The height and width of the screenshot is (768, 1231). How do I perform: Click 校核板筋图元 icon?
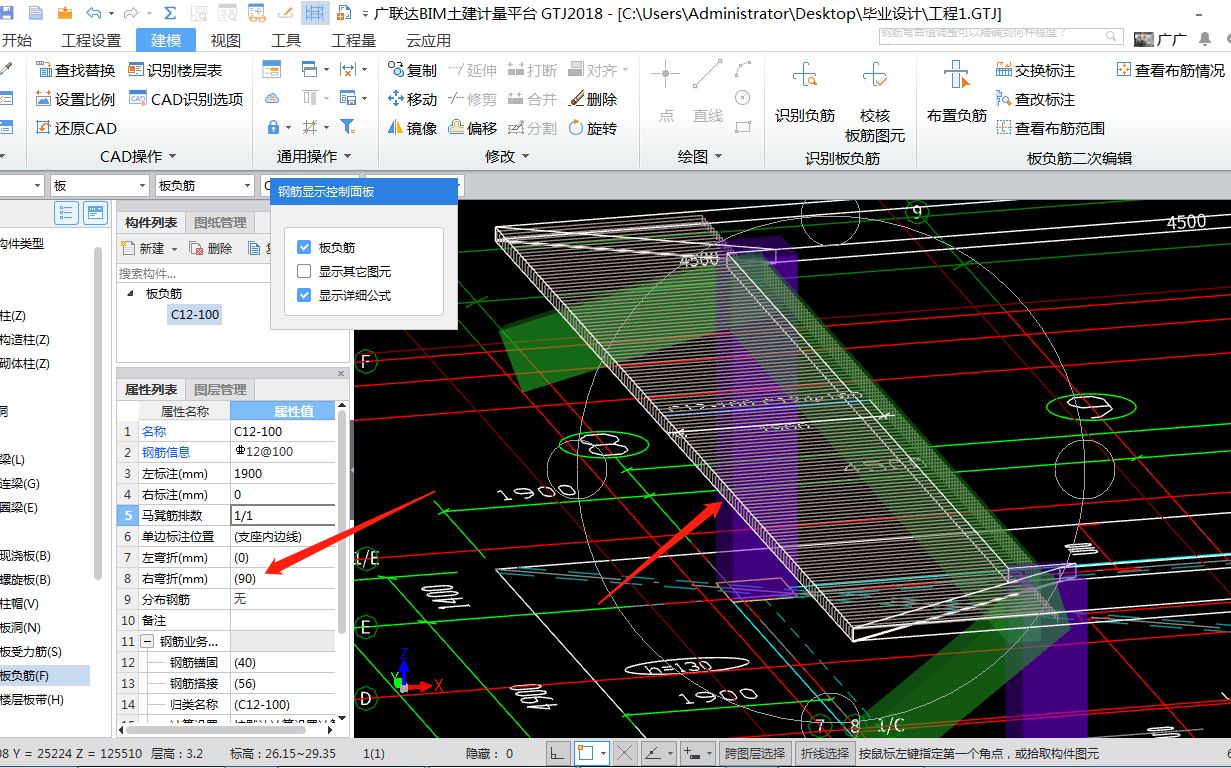click(875, 100)
